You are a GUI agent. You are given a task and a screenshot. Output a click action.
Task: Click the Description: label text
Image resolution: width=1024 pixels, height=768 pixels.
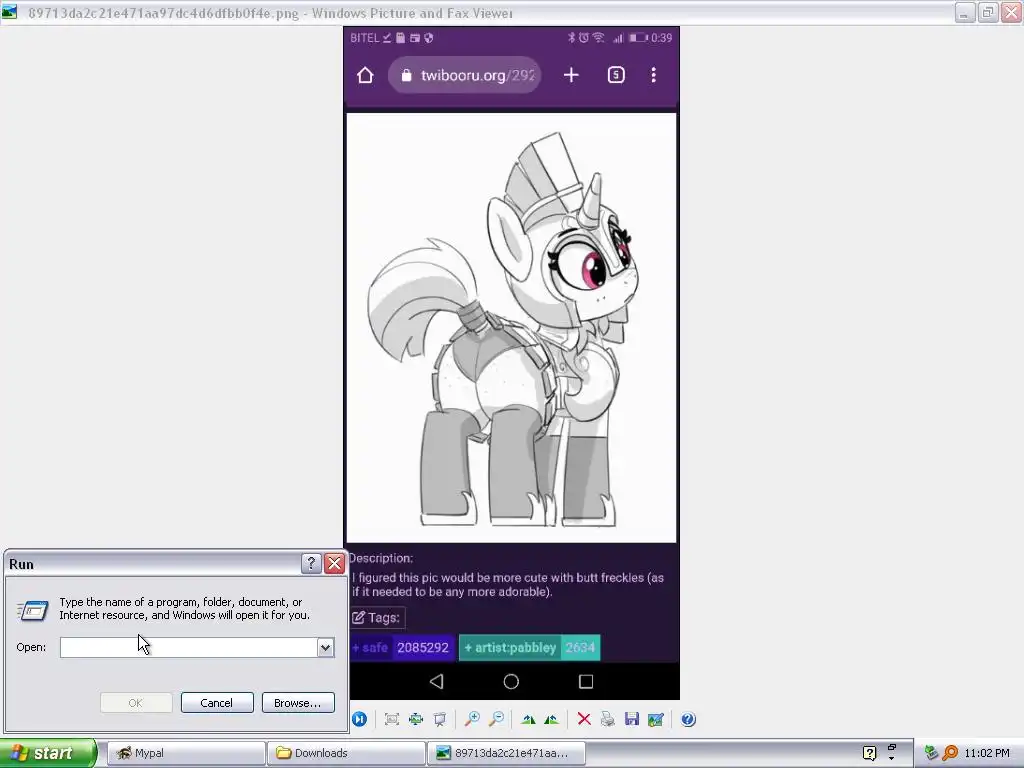pyautogui.click(x=381, y=558)
